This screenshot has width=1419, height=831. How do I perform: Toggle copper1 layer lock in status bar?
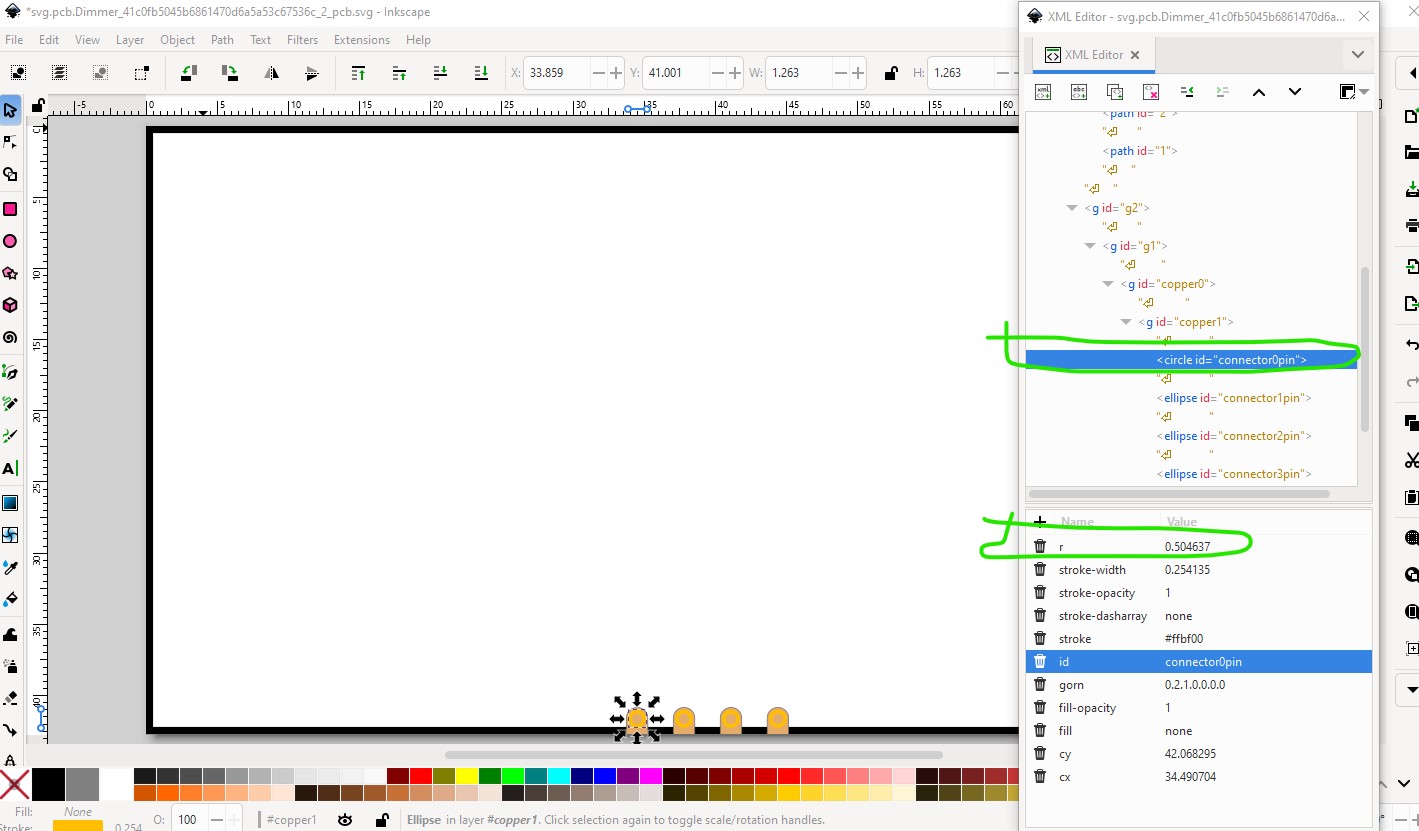(381, 820)
